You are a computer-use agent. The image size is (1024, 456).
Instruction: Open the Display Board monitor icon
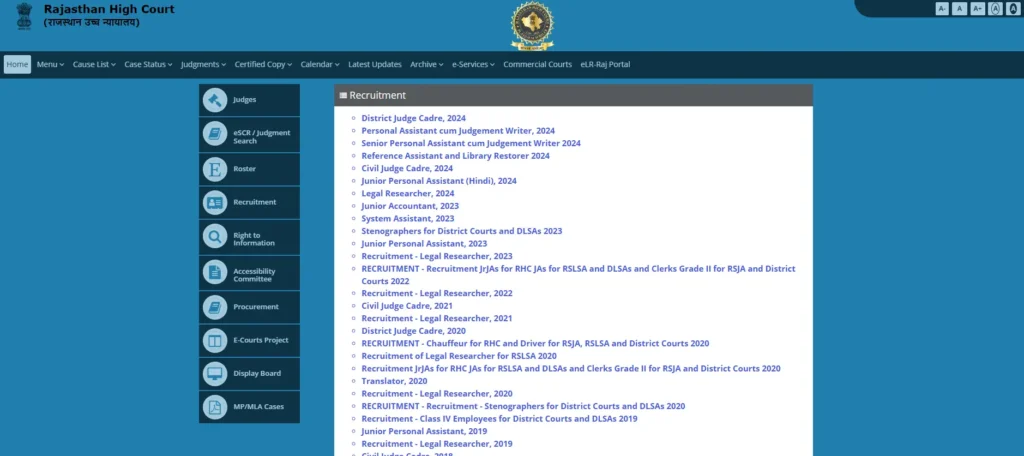pyautogui.click(x=215, y=374)
